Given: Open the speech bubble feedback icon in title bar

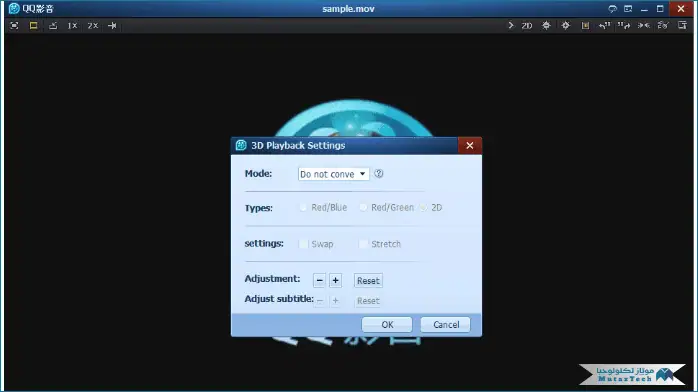Looking at the screenshot, I should tap(613, 9).
